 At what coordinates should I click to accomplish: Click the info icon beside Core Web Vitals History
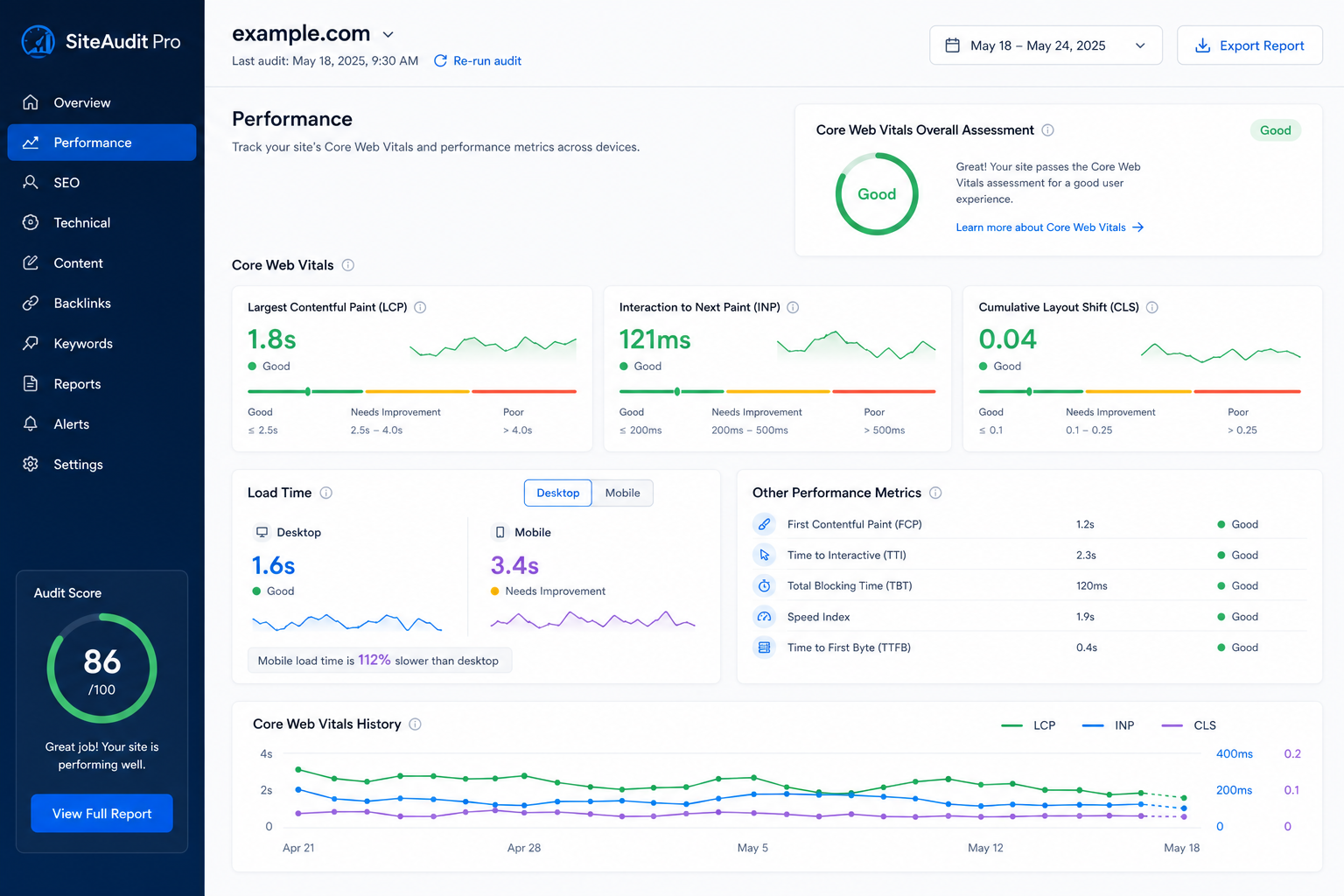point(416,724)
